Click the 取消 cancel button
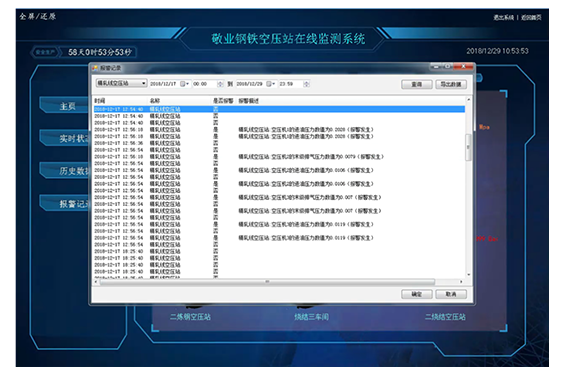 click(451, 294)
